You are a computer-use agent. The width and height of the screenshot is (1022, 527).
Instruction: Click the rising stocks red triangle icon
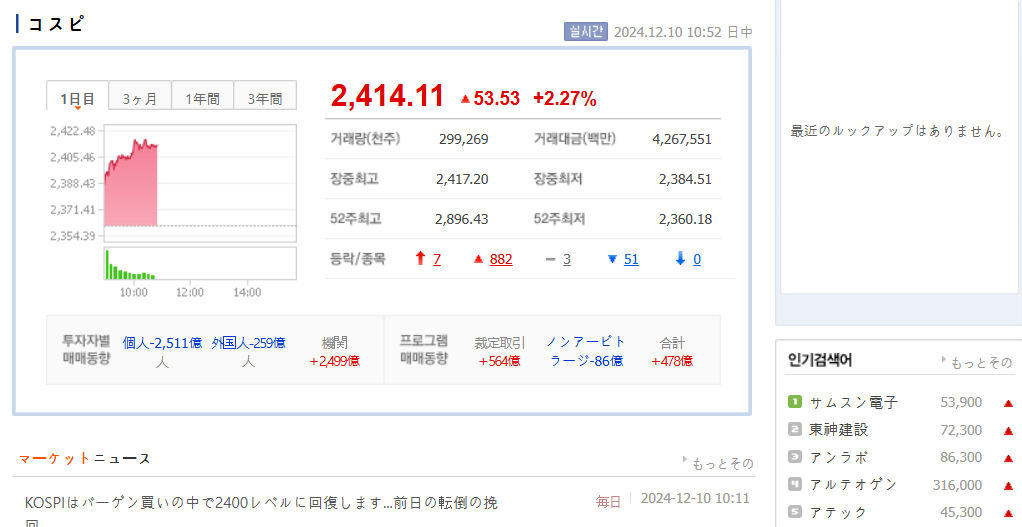pyautogui.click(x=478, y=259)
